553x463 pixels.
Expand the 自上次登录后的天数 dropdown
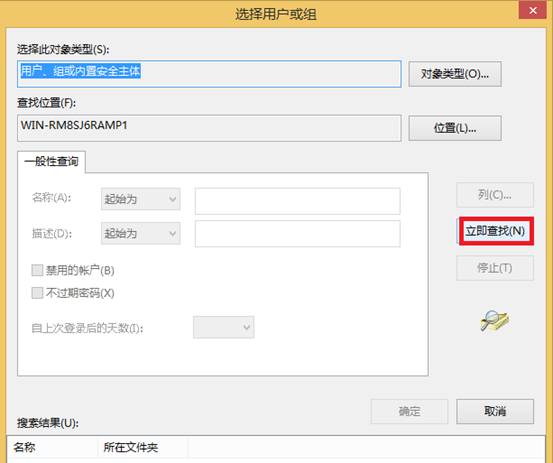click(224, 327)
